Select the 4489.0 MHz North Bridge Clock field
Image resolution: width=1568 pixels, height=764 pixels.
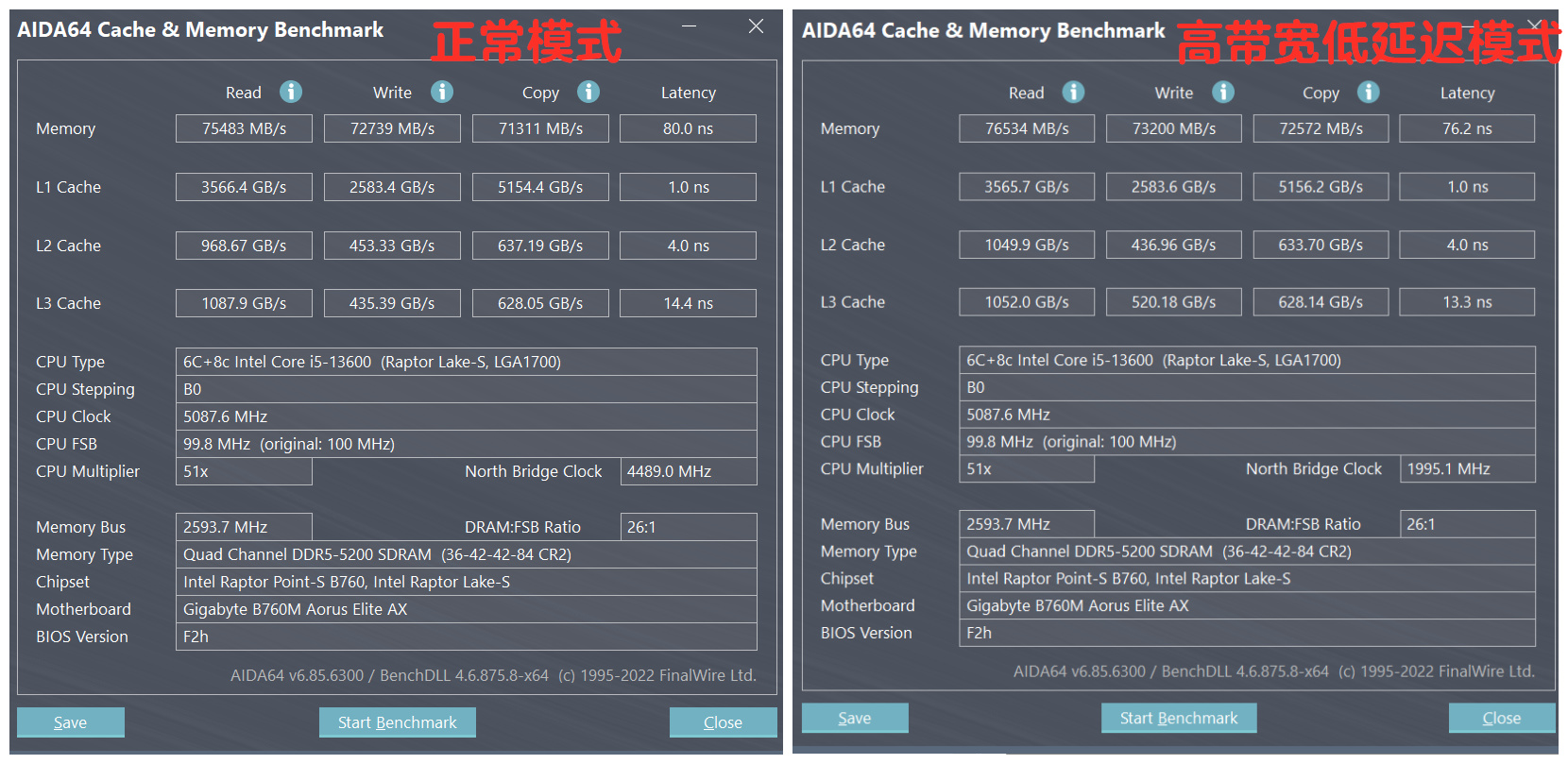click(689, 471)
